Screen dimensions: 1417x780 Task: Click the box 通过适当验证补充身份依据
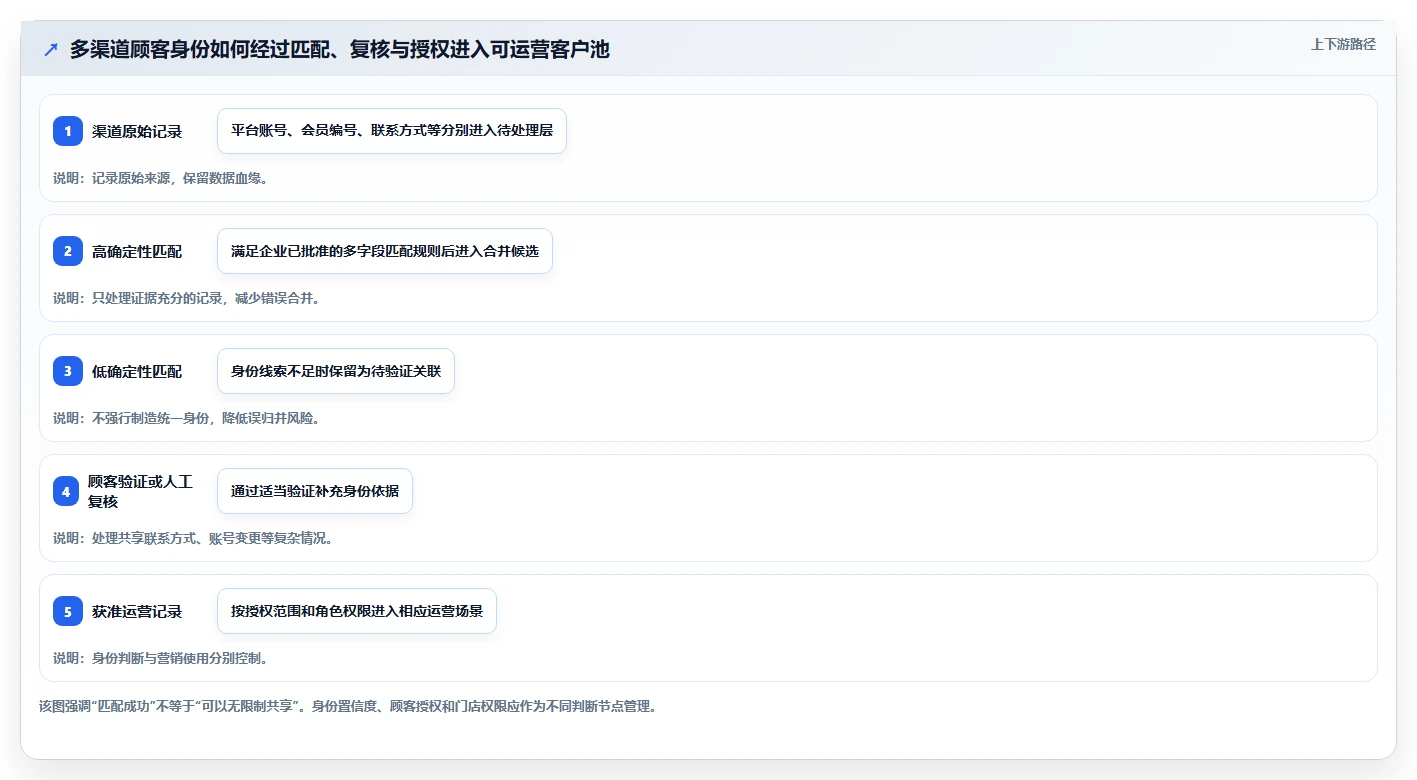(x=315, y=491)
